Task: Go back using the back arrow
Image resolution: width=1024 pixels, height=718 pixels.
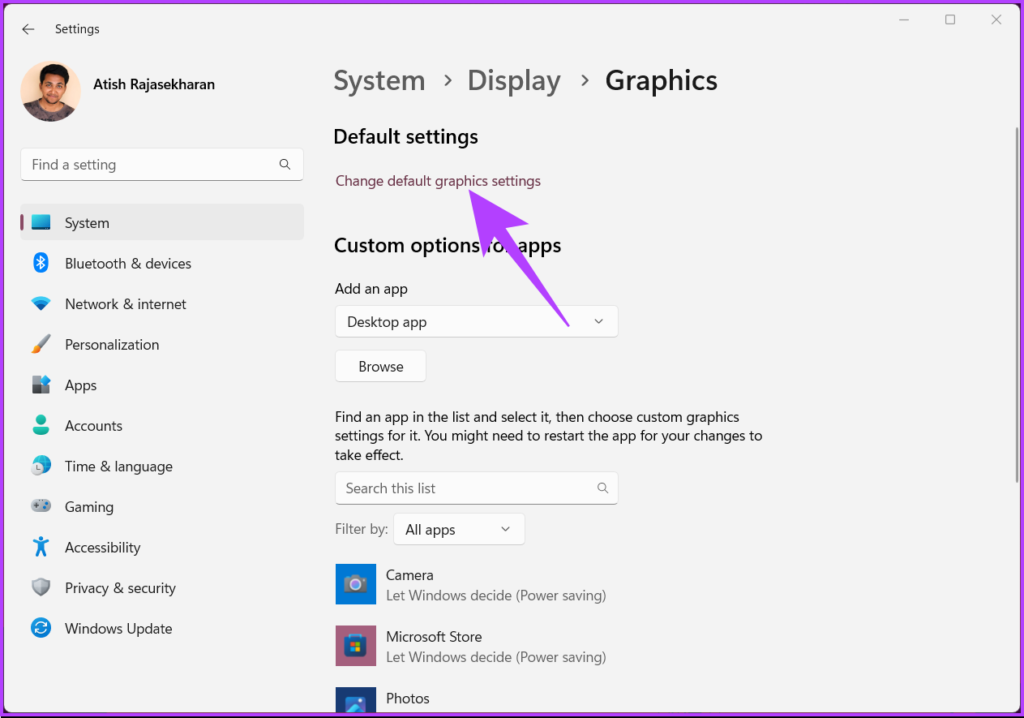Action: point(28,29)
